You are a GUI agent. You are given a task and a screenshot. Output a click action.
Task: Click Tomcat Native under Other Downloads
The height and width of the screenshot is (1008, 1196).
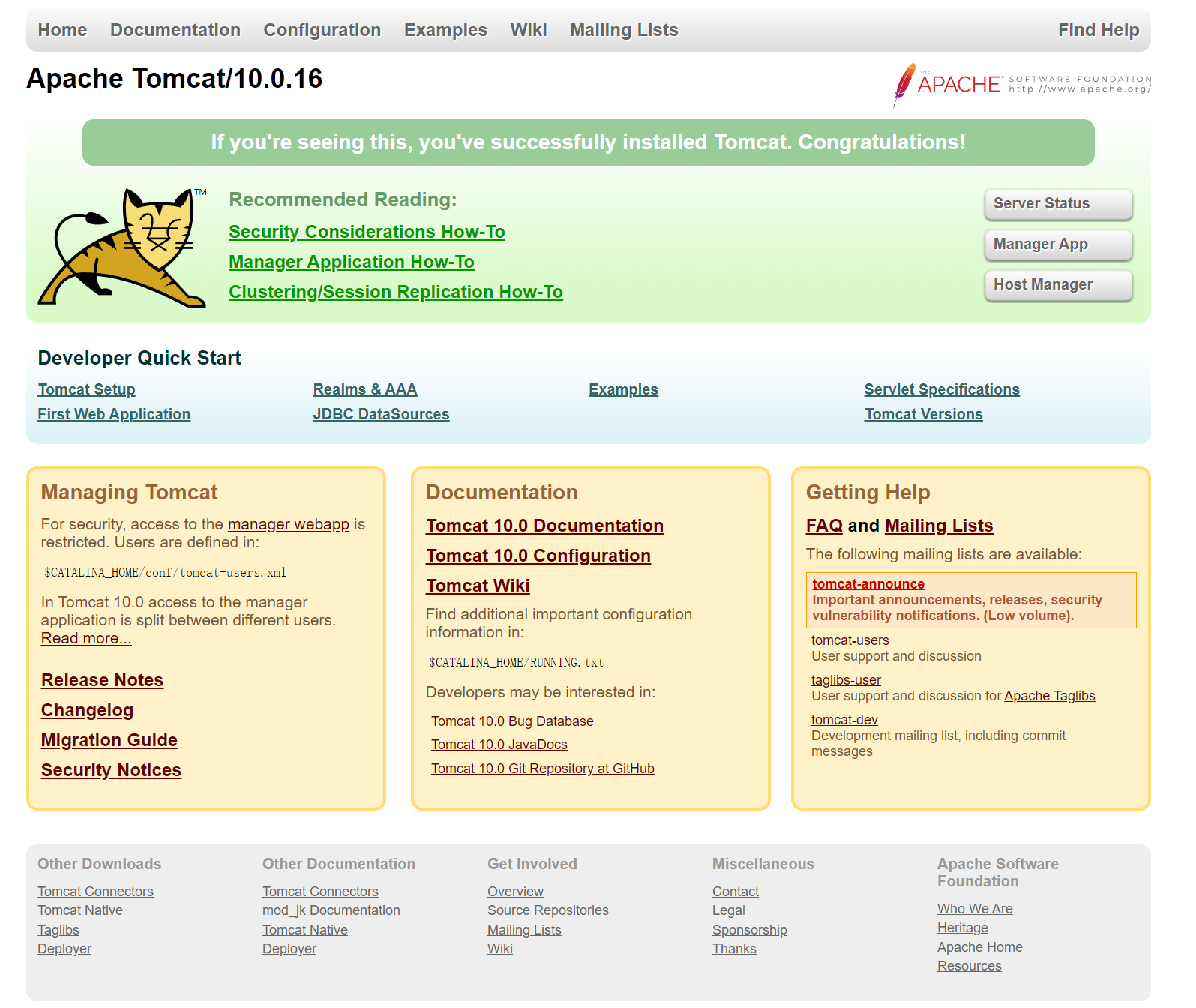[x=80, y=910]
